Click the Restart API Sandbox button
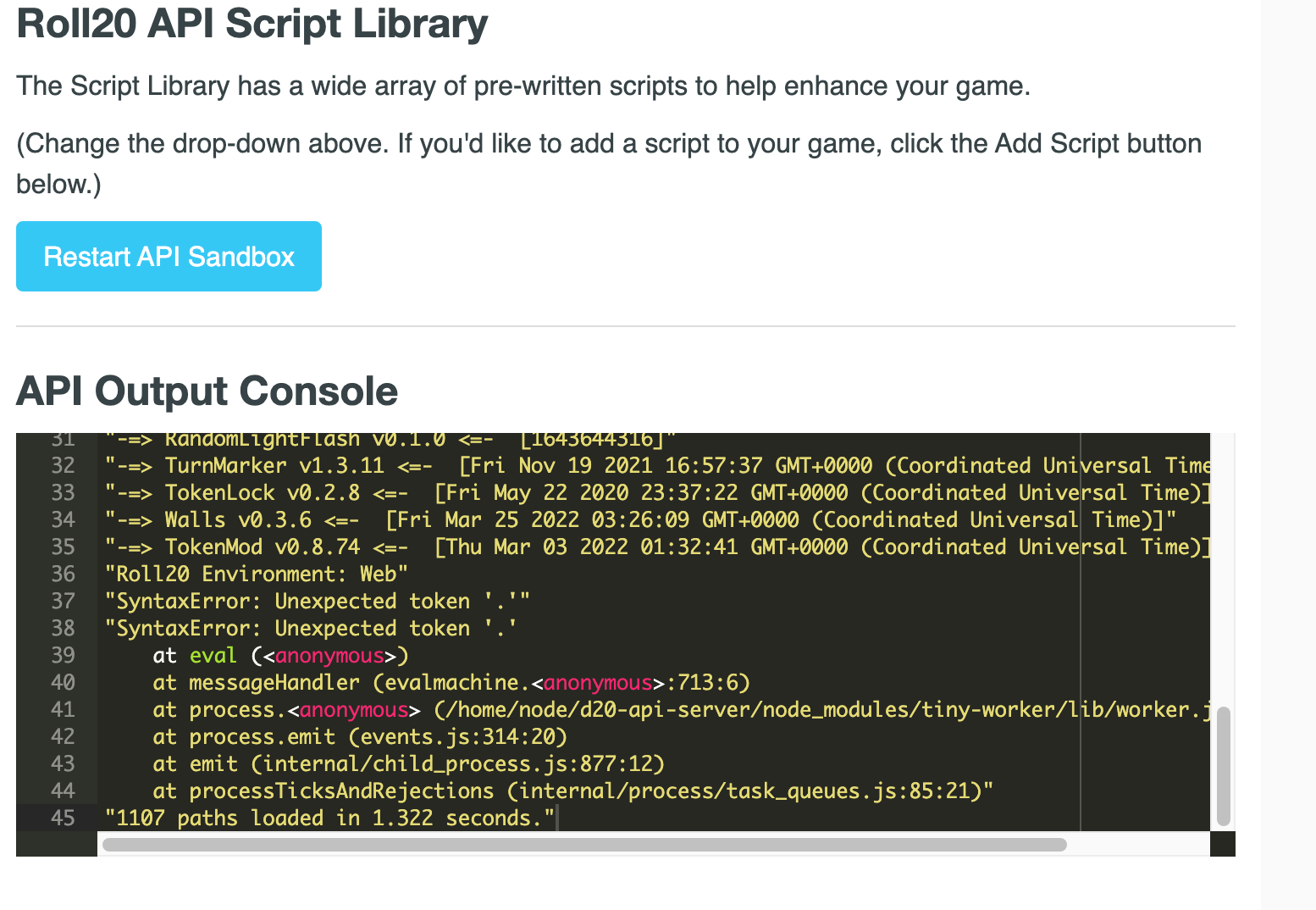Image resolution: width=1316 pixels, height=910 pixels. click(x=169, y=256)
